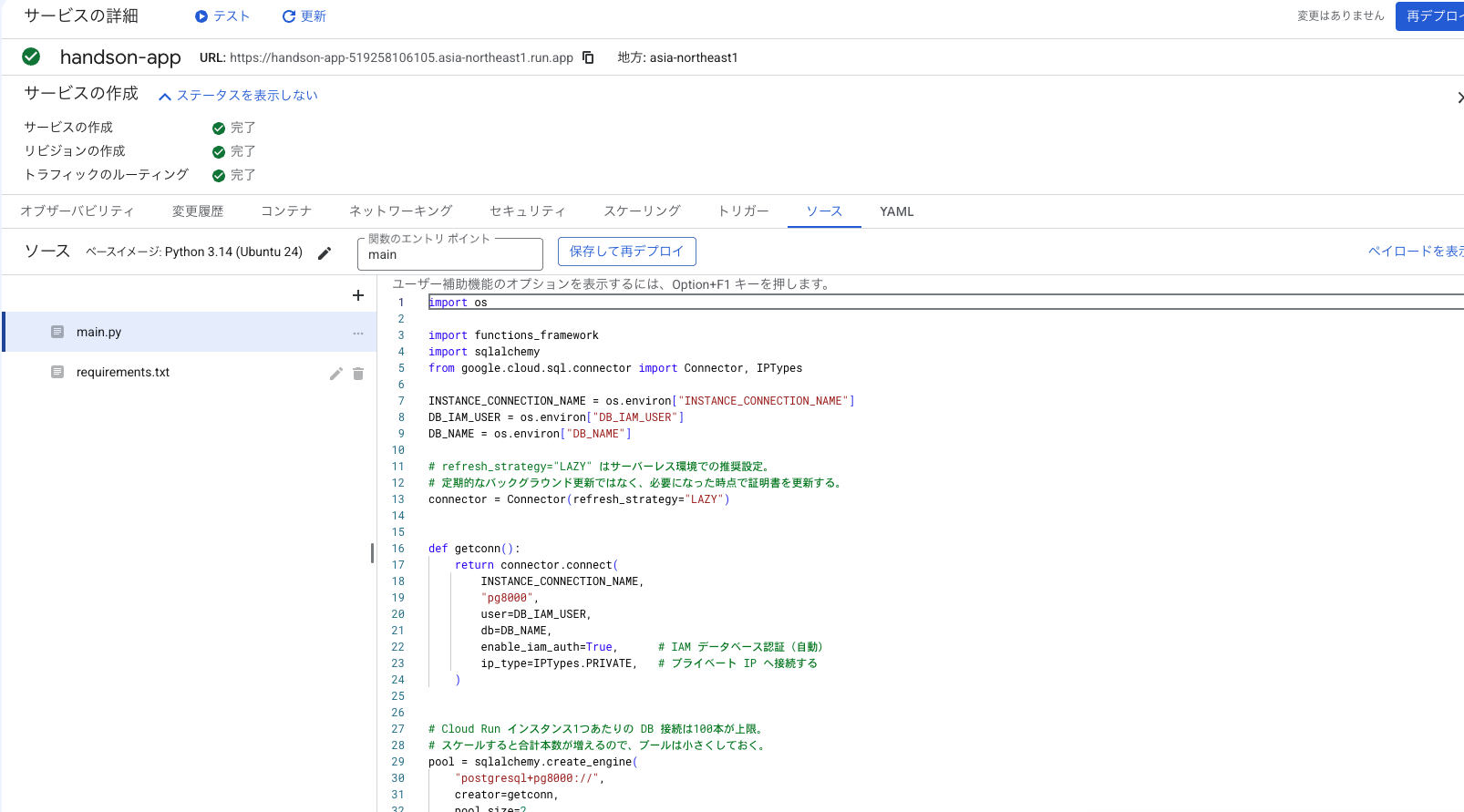Image resolution: width=1464 pixels, height=812 pixels.
Task: Switch to the ネットワーキング tab
Action: point(401,211)
